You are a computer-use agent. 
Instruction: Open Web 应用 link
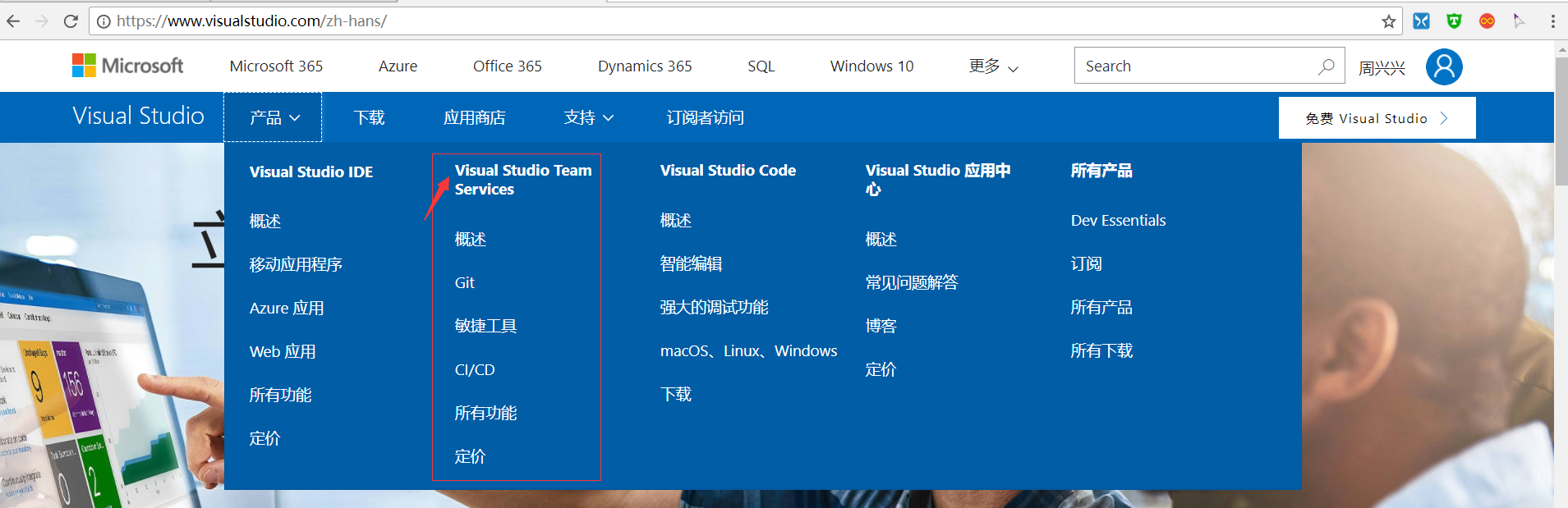pyautogui.click(x=283, y=351)
